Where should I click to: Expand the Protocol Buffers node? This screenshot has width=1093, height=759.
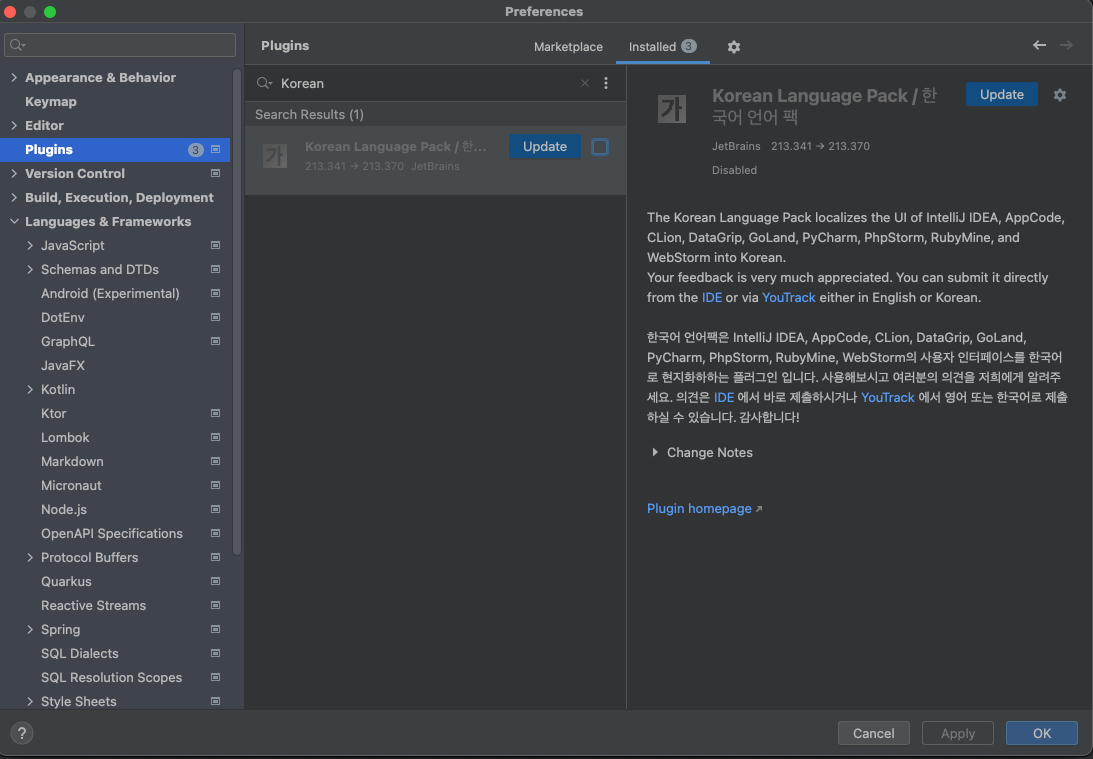click(30, 558)
